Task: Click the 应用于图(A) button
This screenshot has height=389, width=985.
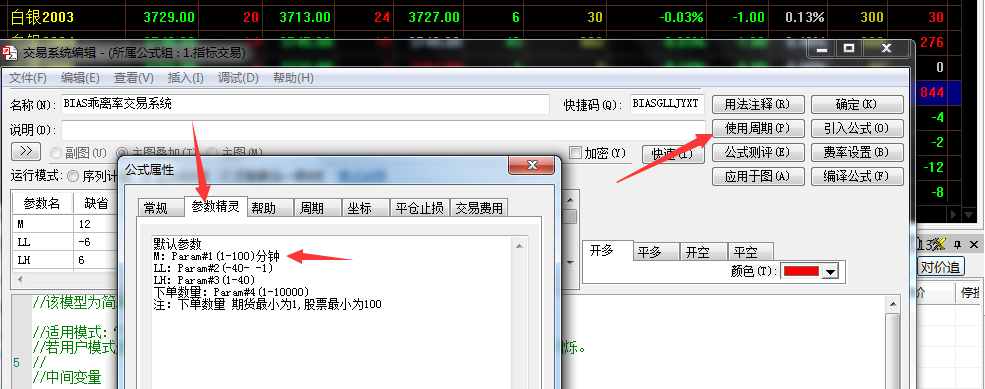Action: click(758, 176)
